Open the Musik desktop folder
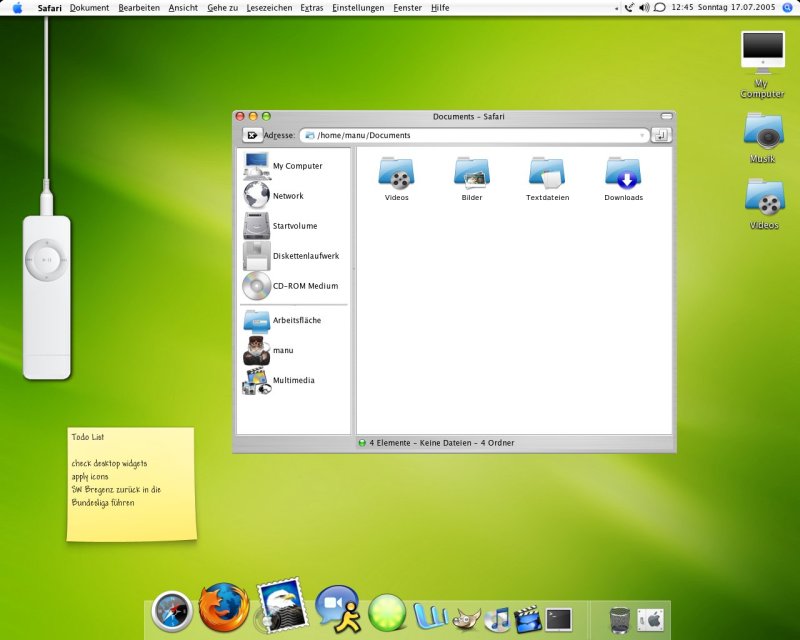Viewport: 800px width, 640px height. click(763, 138)
